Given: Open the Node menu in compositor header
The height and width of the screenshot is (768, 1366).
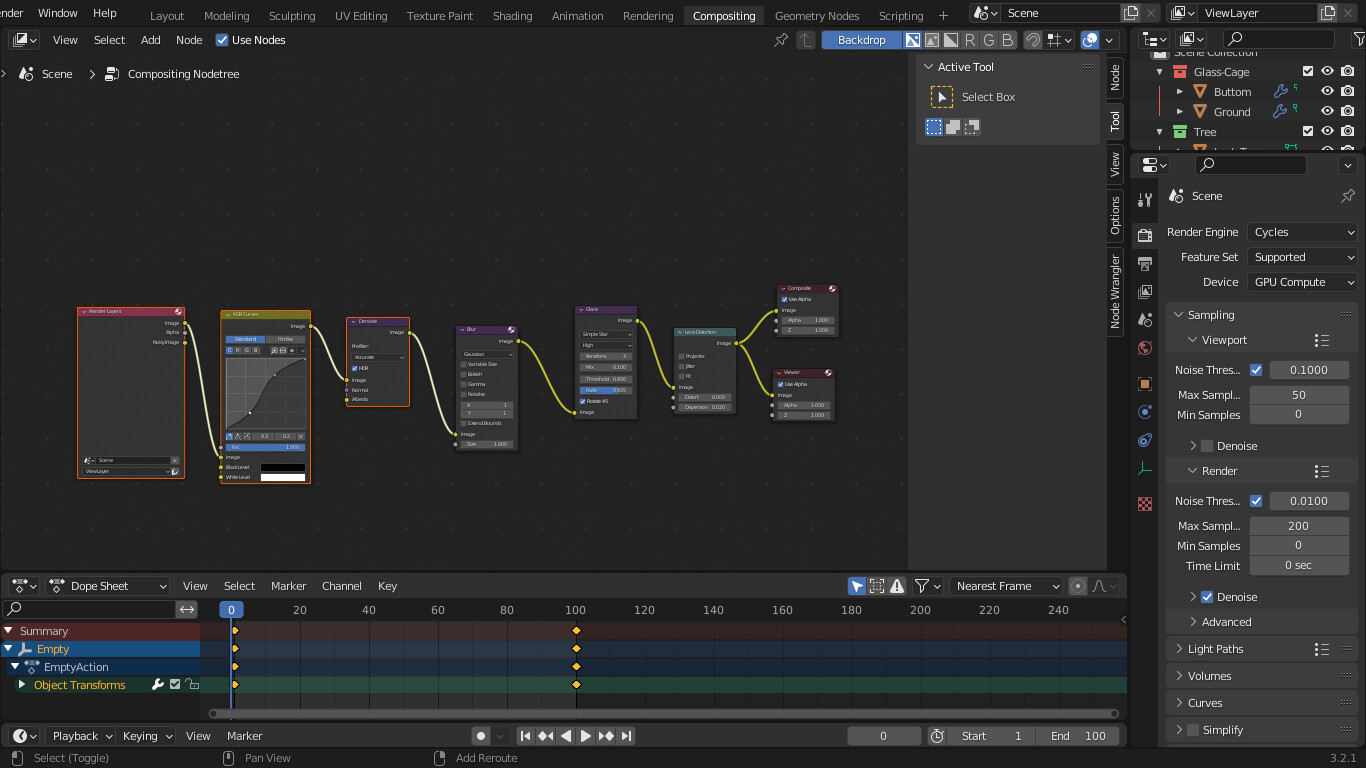Looking at the screenshot, I should pyautogui.click(x=189, y=40).
